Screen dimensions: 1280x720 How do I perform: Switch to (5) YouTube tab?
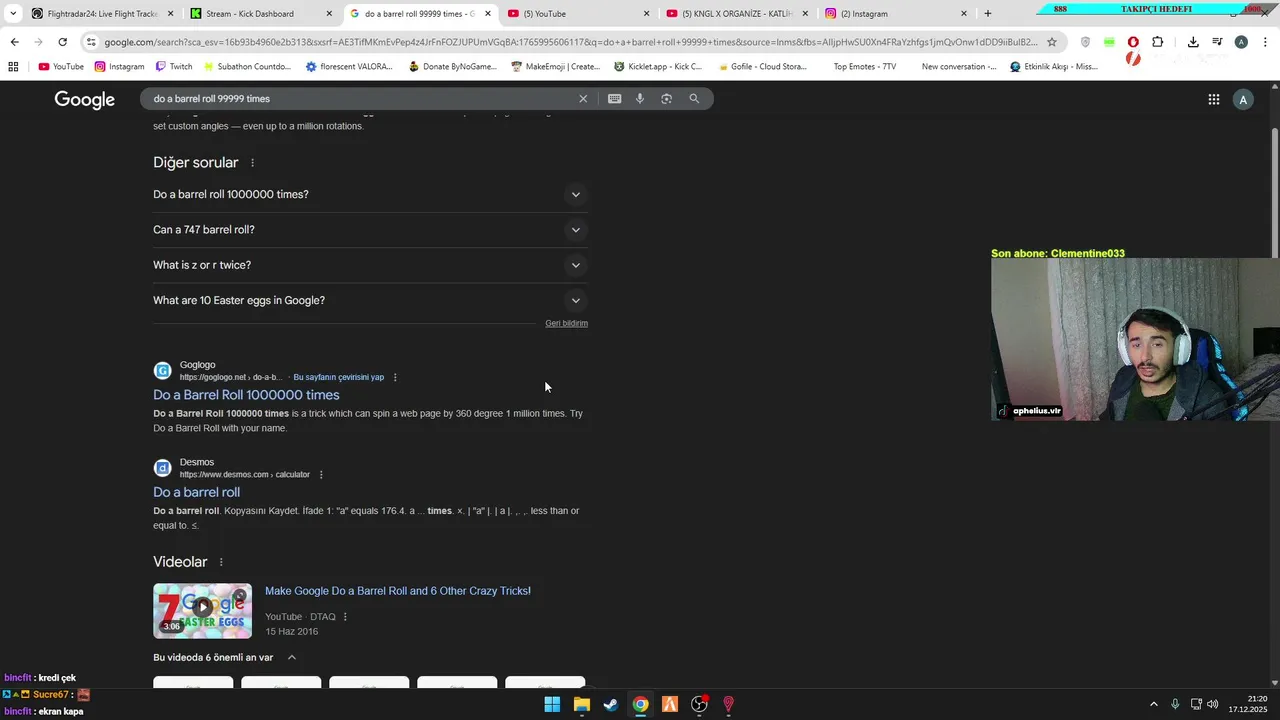pyautogui.click(x=578, y=14)
